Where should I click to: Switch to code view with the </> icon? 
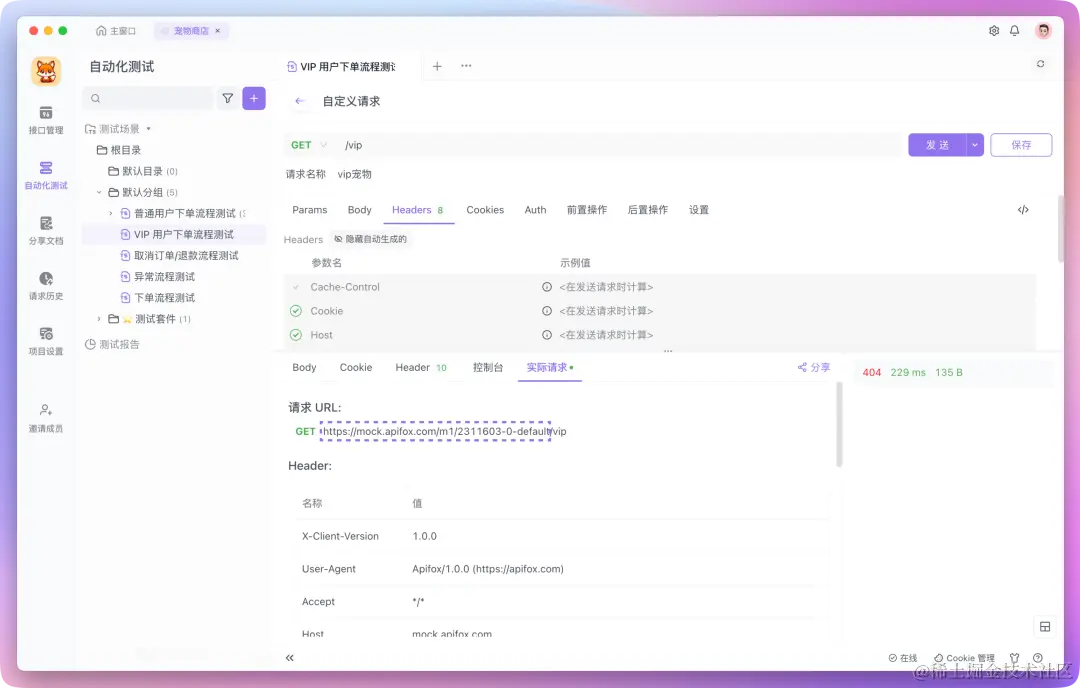point(1023,210)
